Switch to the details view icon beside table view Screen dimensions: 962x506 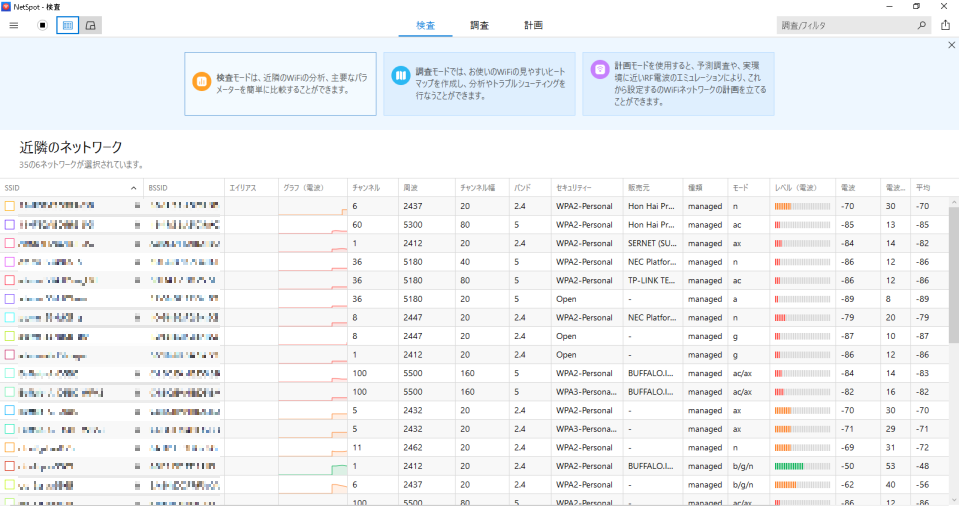click(x=91, y=25)
